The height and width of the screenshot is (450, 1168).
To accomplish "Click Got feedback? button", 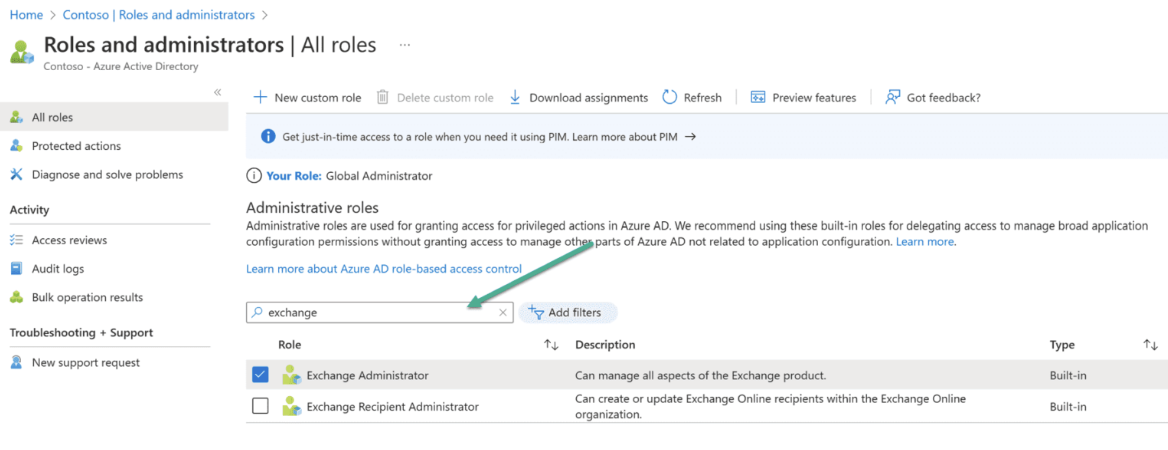I will point(933,98).
